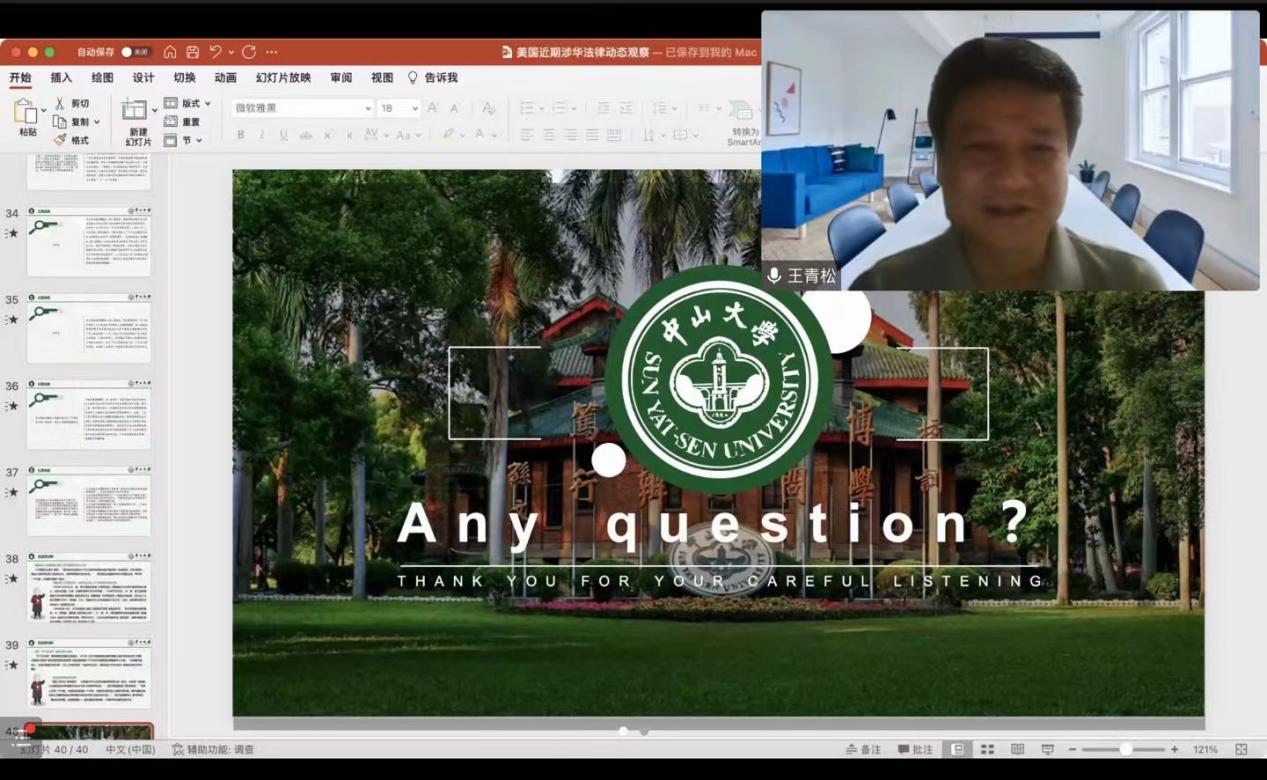This screenshot has height=780, width=1267.
Task: Click the decrease font size icon
Action: pyautogui.click(x=455, y=108)
